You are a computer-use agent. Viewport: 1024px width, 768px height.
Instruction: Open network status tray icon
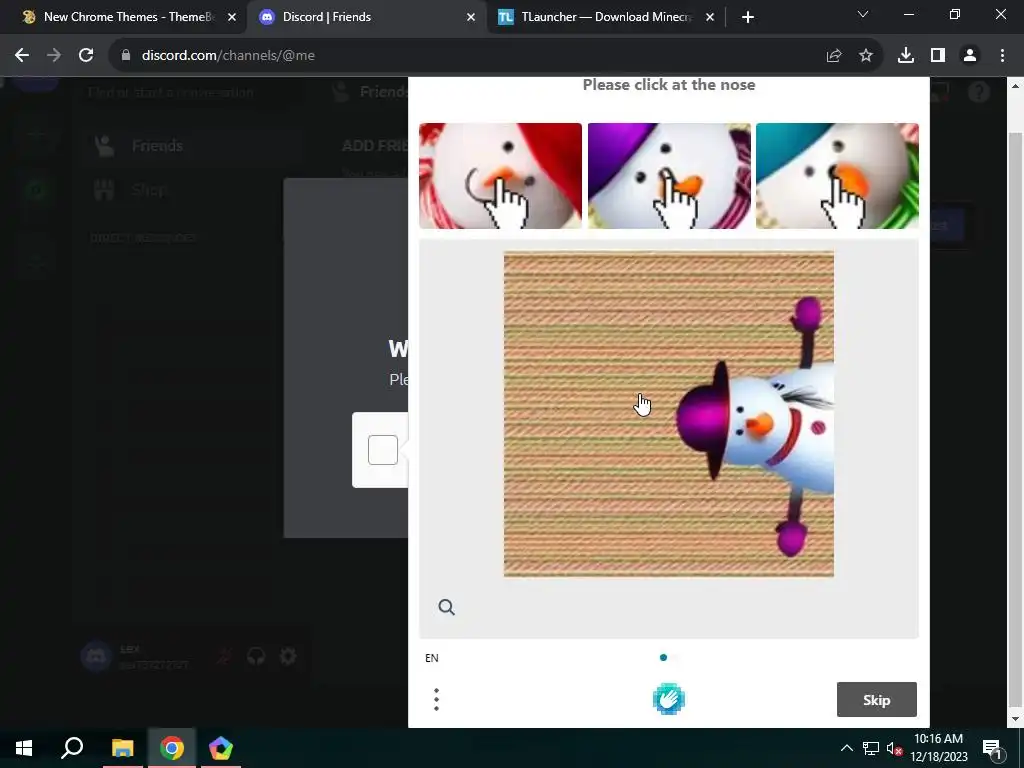tap(871, 748)
